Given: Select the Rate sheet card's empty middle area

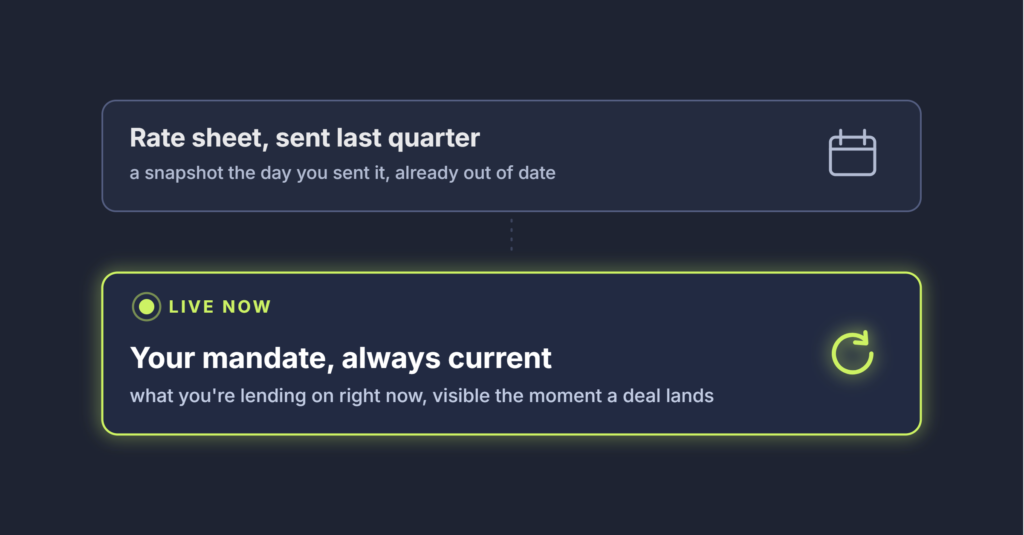Looking at the screenshot, I should (686, 155).
